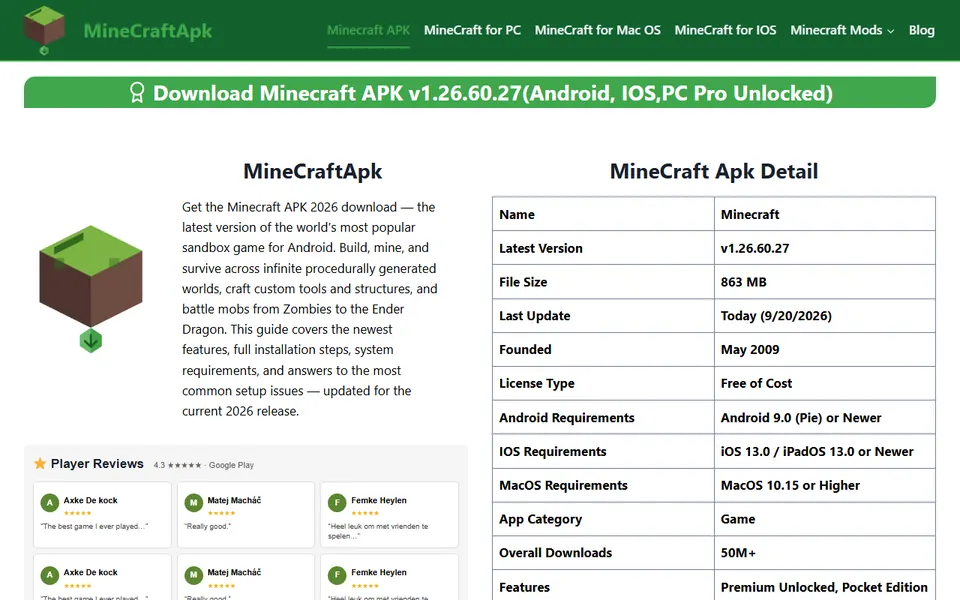Image resolution: width=960 pixels, height=600 pixels.
Task: Click the Free of Cost value cell
Action: tap(825, 383)
